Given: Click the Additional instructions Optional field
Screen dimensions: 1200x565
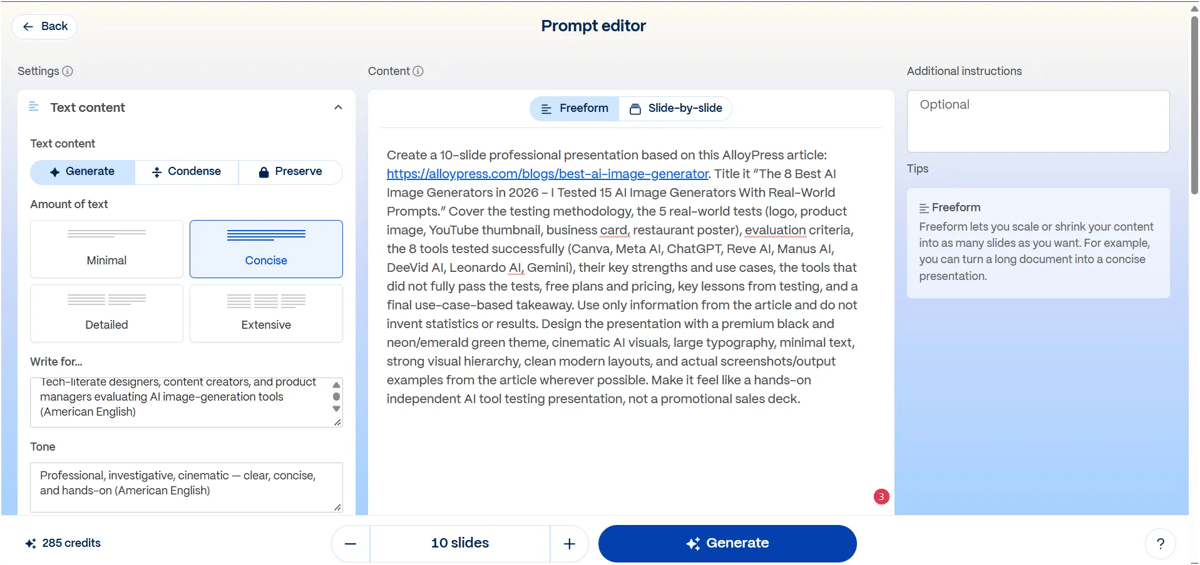Looking at the screenshot, I should pyautogui.click(x=1038, y=121).
